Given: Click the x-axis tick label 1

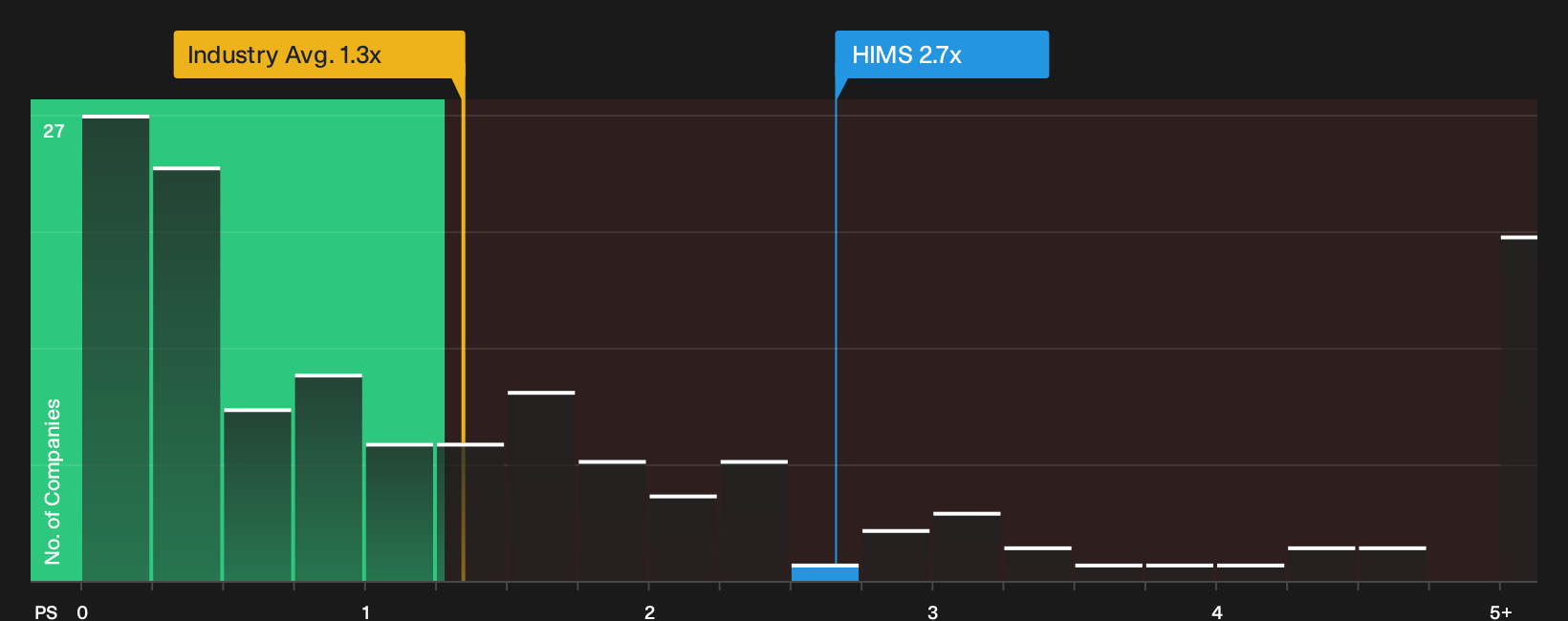Looking at the screenshot, I should (366, 612).
